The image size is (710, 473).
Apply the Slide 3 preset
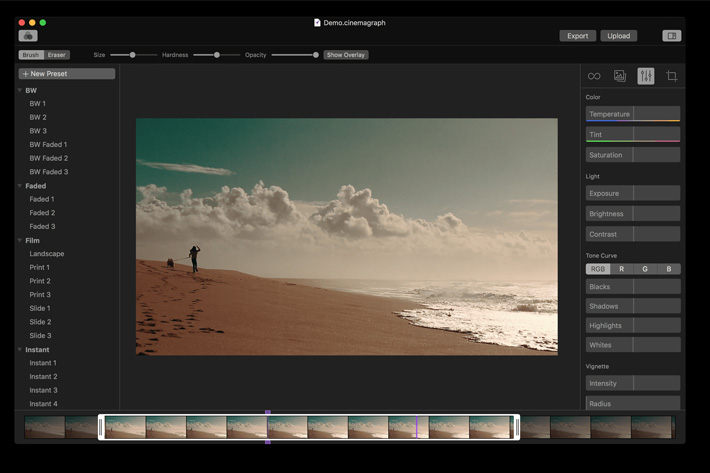click(40, 335)
